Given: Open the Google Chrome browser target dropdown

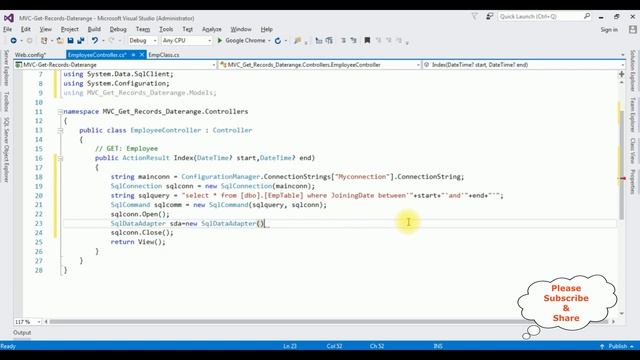Looking at the screenshot, I should coord(269,40).
